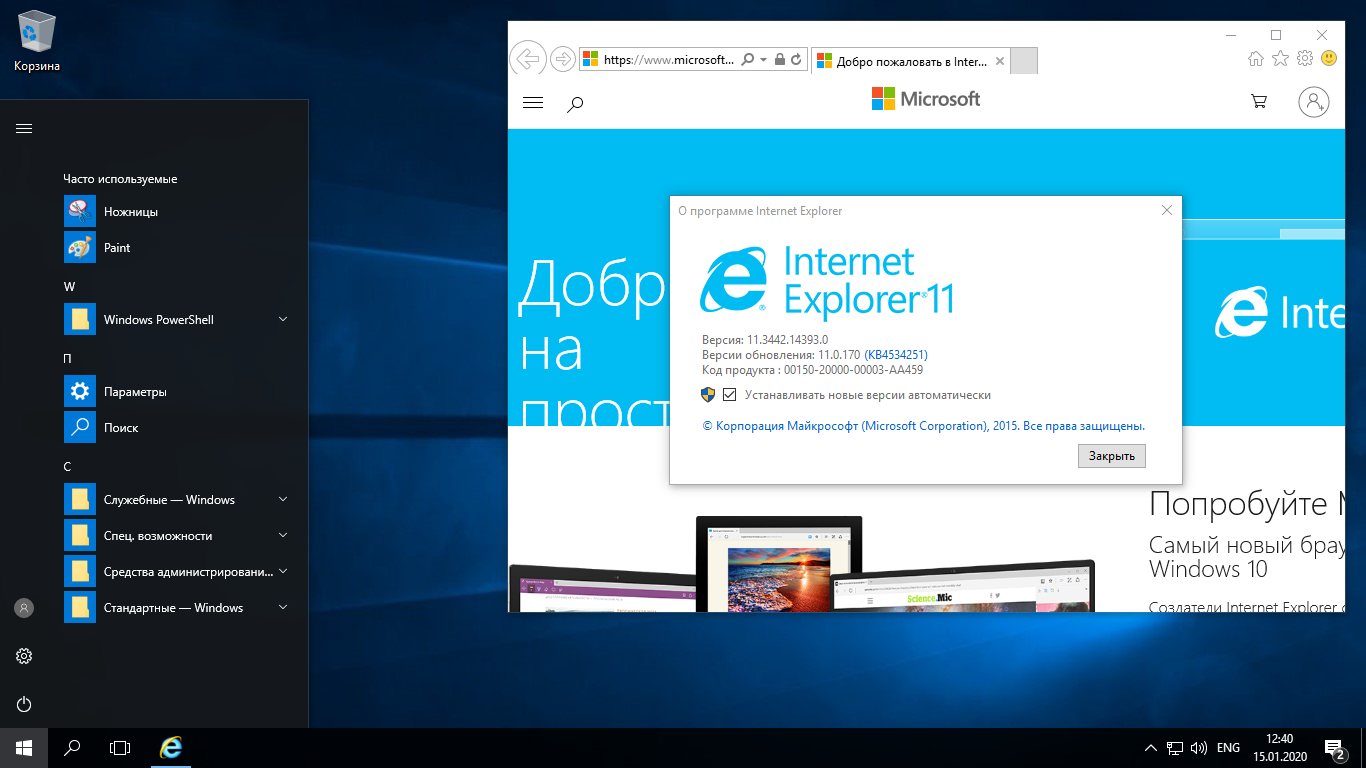Maximize the Internet Explorer window
Image resolution: width=1366 pixels, height=768 pixels.
(1276, 34)
